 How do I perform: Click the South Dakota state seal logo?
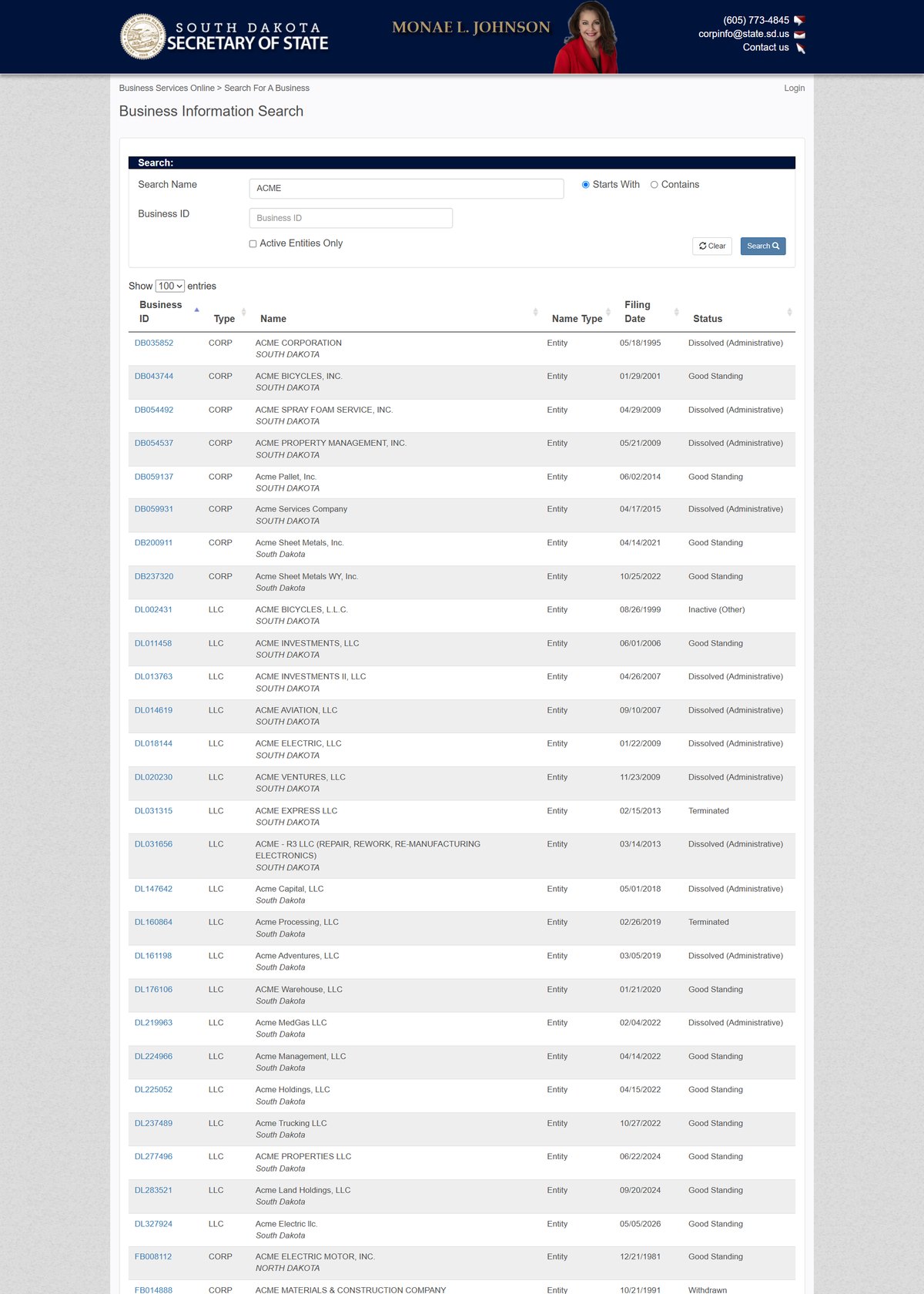[142, 36]
